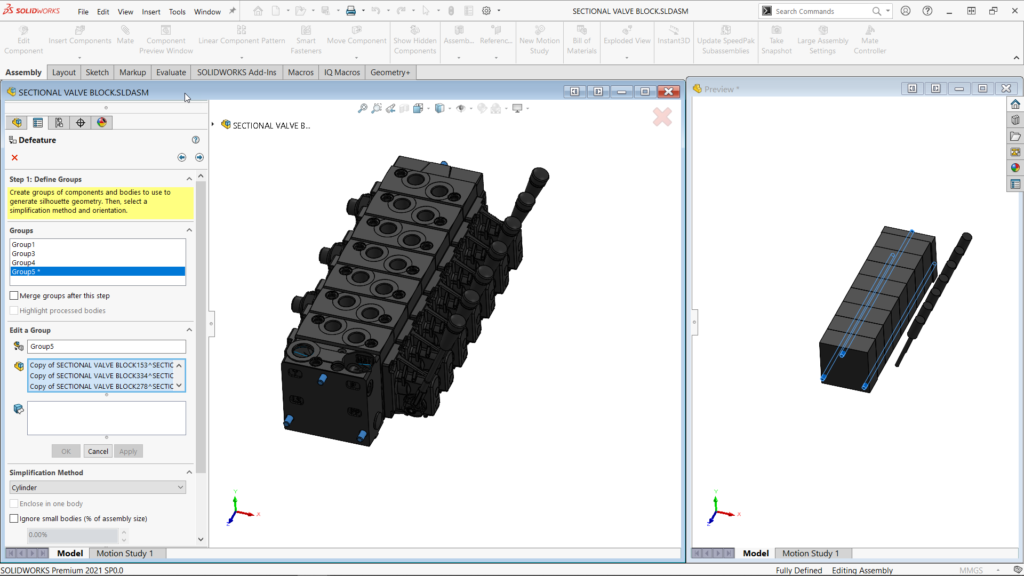
Task: Click the Zoom to Fit magnifier icon
Action: pyautogui.click(x=362, y=108)
